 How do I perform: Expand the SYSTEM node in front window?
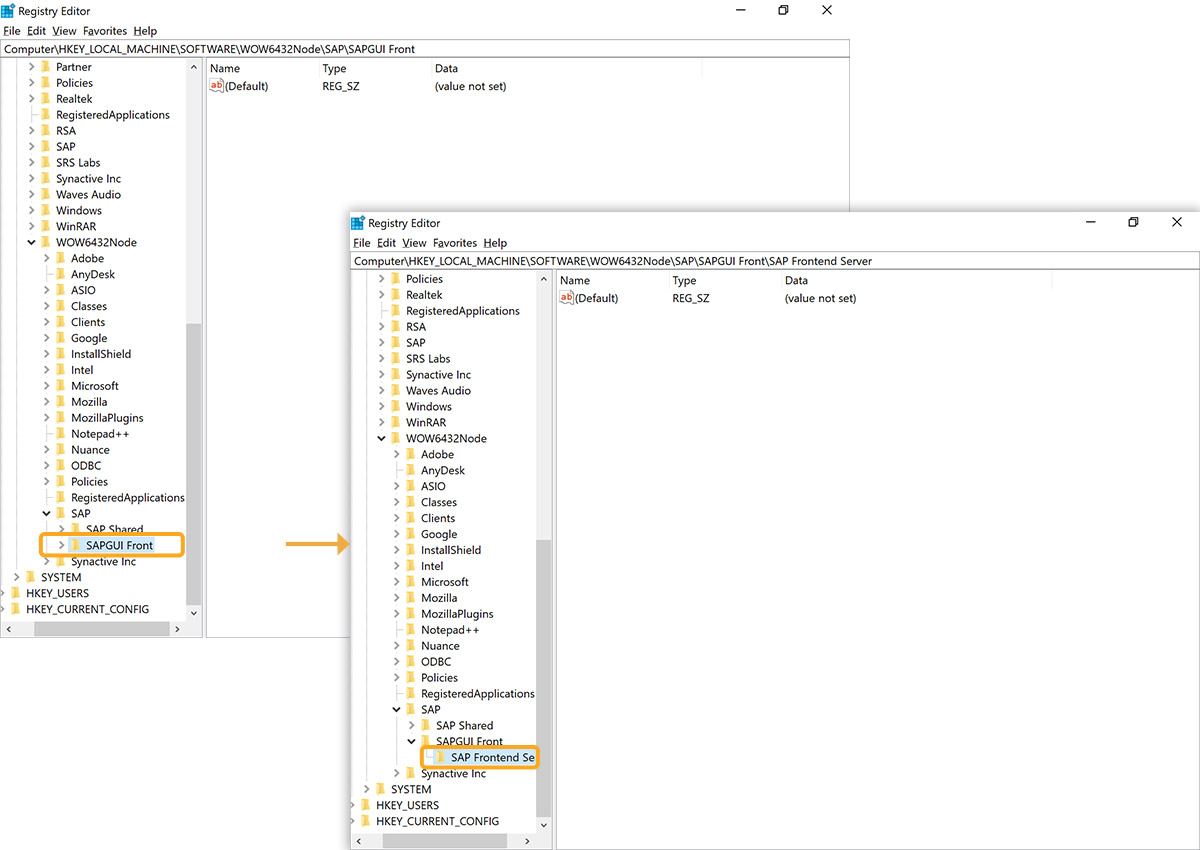(367, 789)
